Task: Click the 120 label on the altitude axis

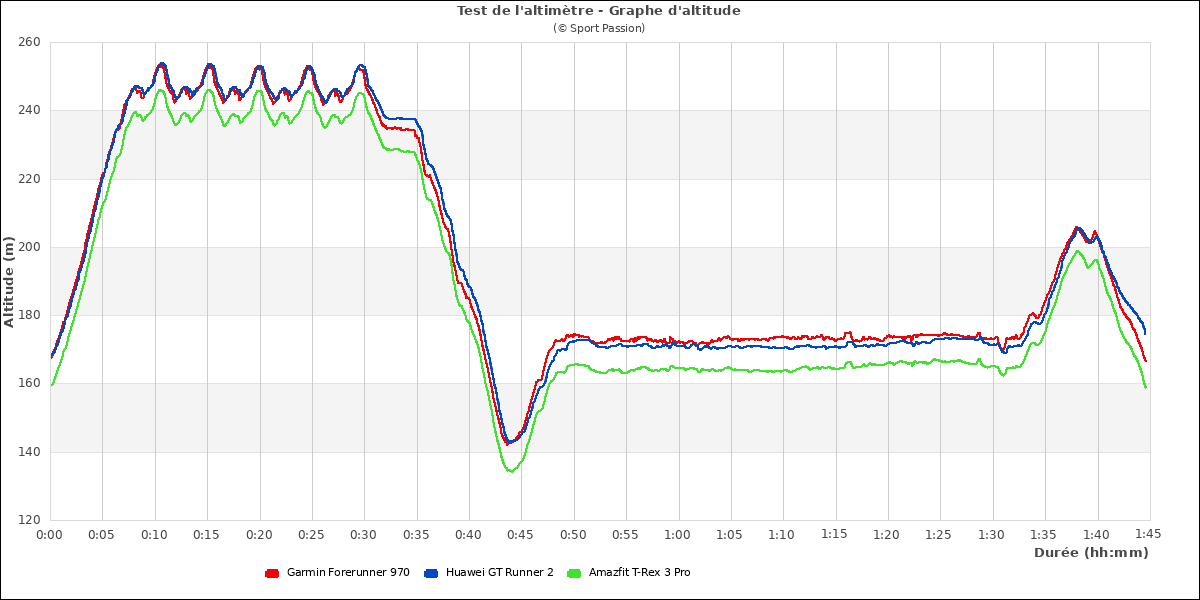Action: [28, 520]
